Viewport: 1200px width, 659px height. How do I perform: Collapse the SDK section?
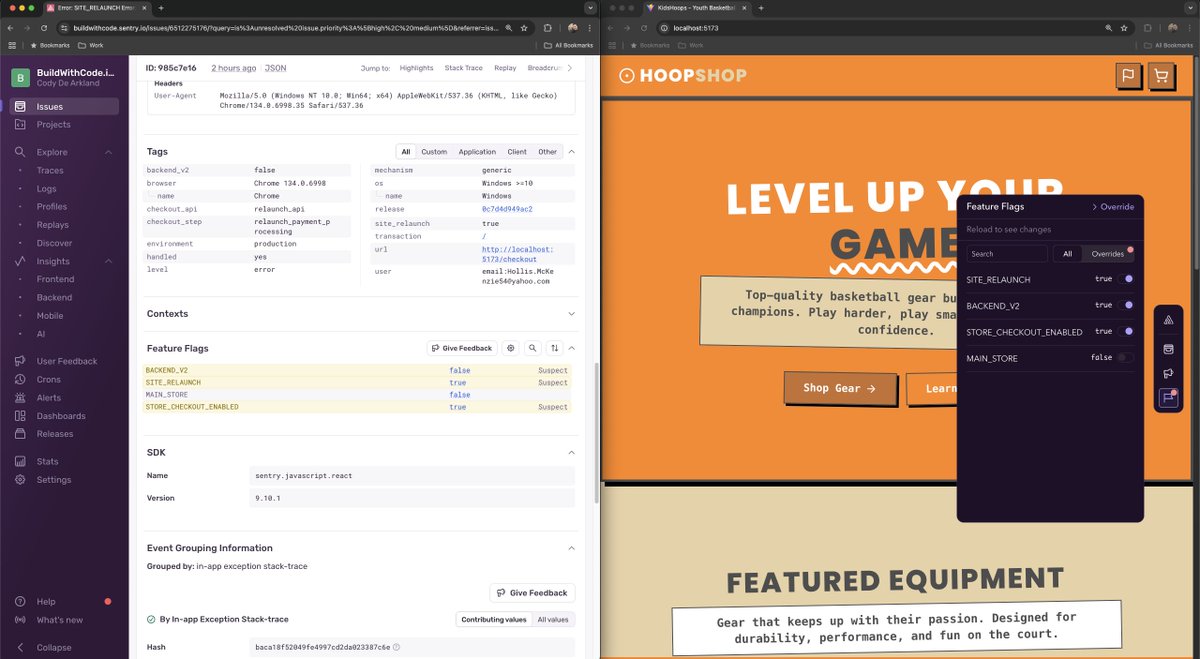pyautogui.click(x=571, y=452)
